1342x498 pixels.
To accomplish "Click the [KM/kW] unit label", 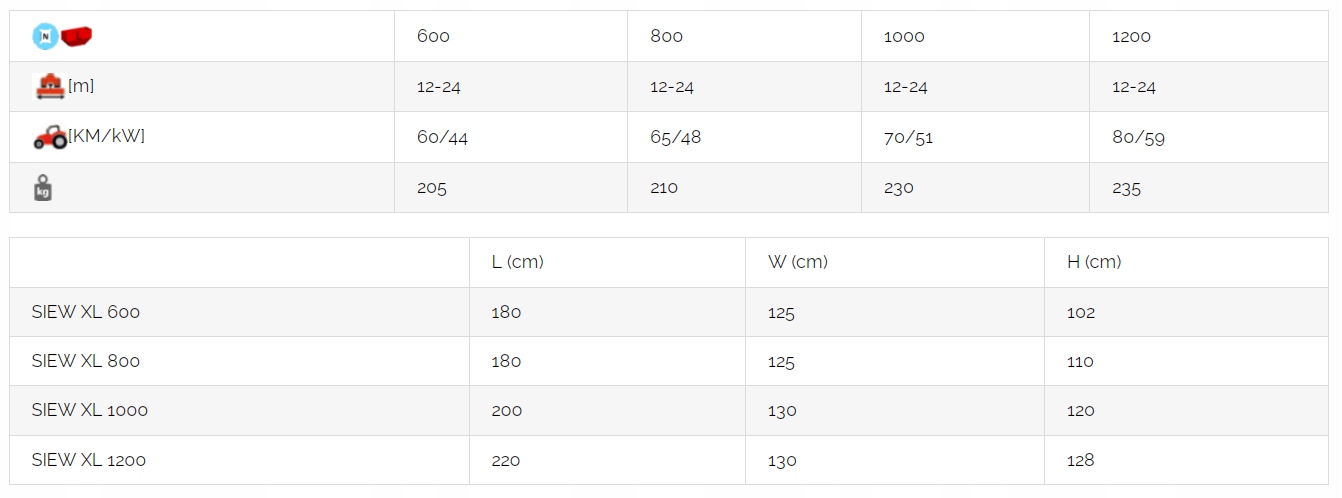I will click(x=107, y=136).
